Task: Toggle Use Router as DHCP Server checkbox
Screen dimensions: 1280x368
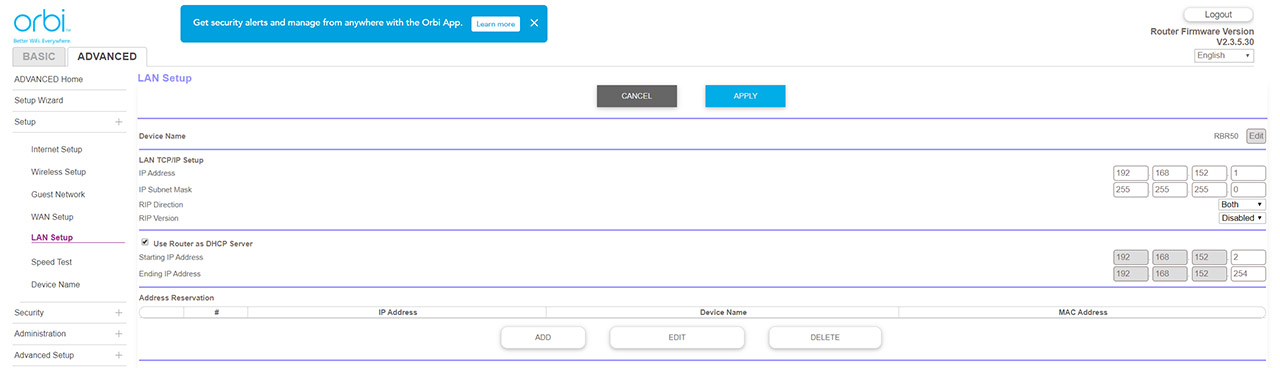Action: [x=145, y=242]
